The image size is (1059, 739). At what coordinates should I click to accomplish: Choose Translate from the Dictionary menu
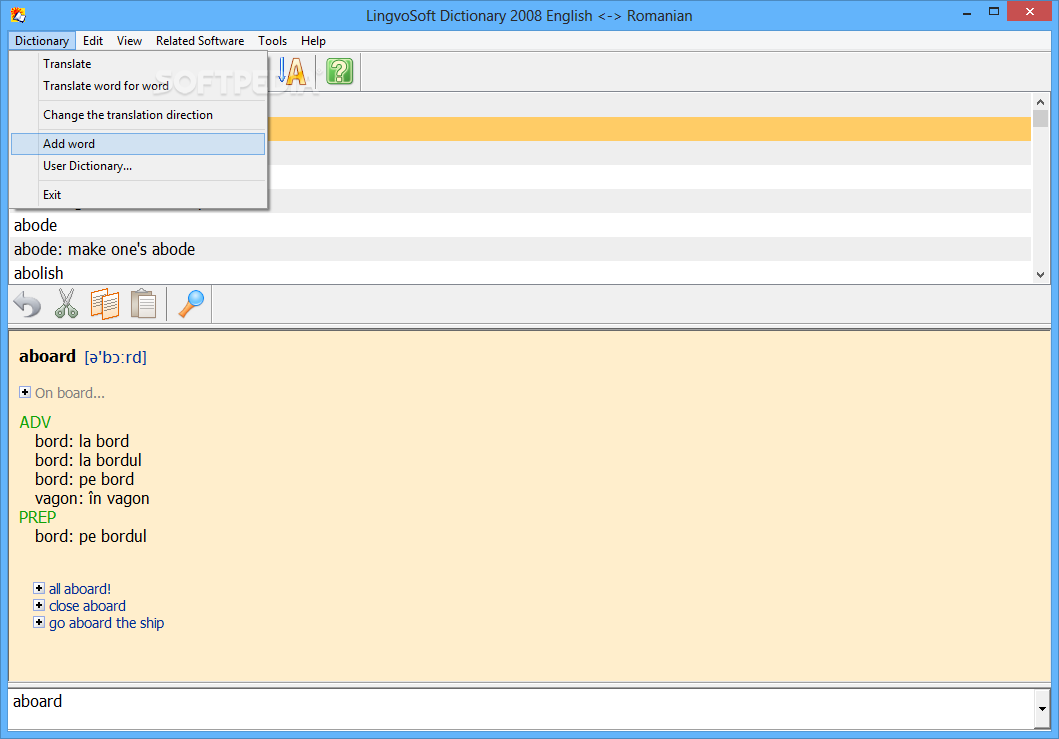(138, 63)
